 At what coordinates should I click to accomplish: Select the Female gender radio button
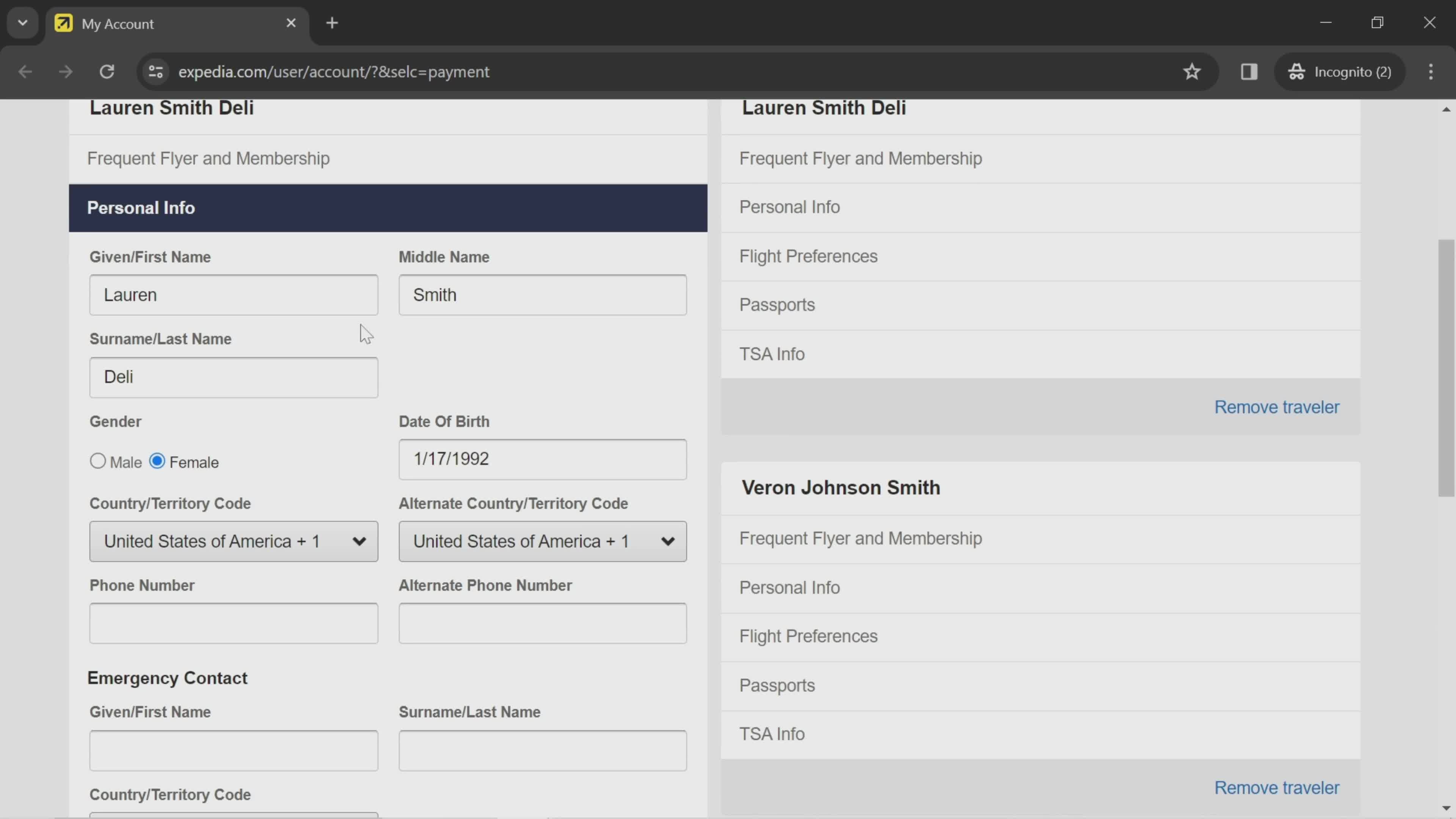pyautogui.click(x=157, y=461)
